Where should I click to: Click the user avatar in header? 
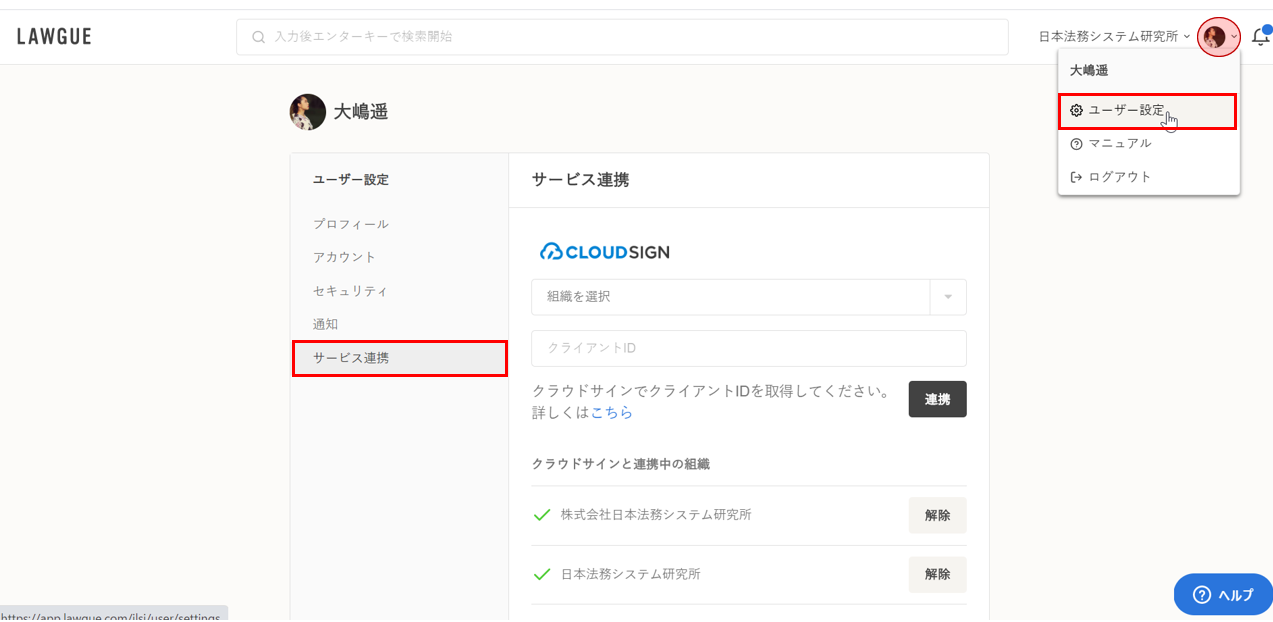tap(1214, 37)
